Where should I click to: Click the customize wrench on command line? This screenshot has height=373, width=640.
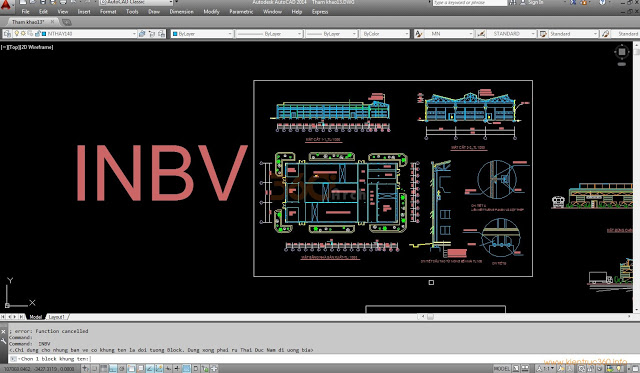(x=4, y=342)
